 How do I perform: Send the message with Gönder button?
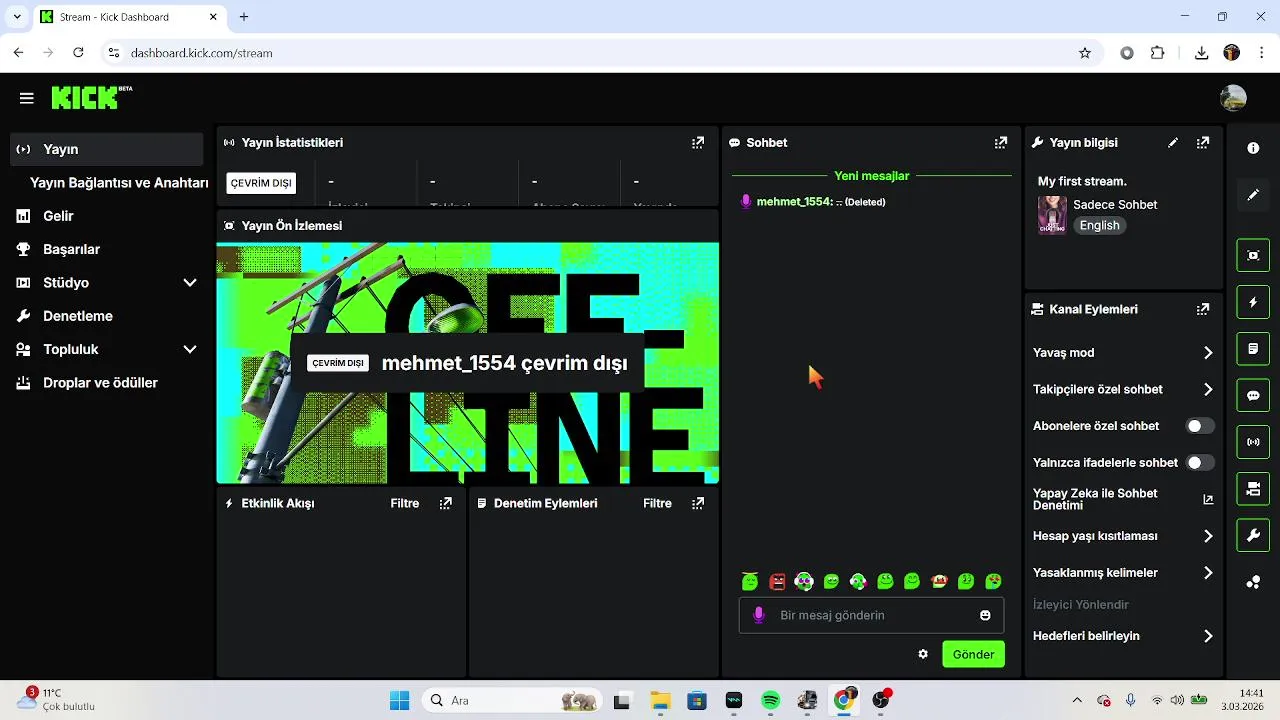[973, 654]
